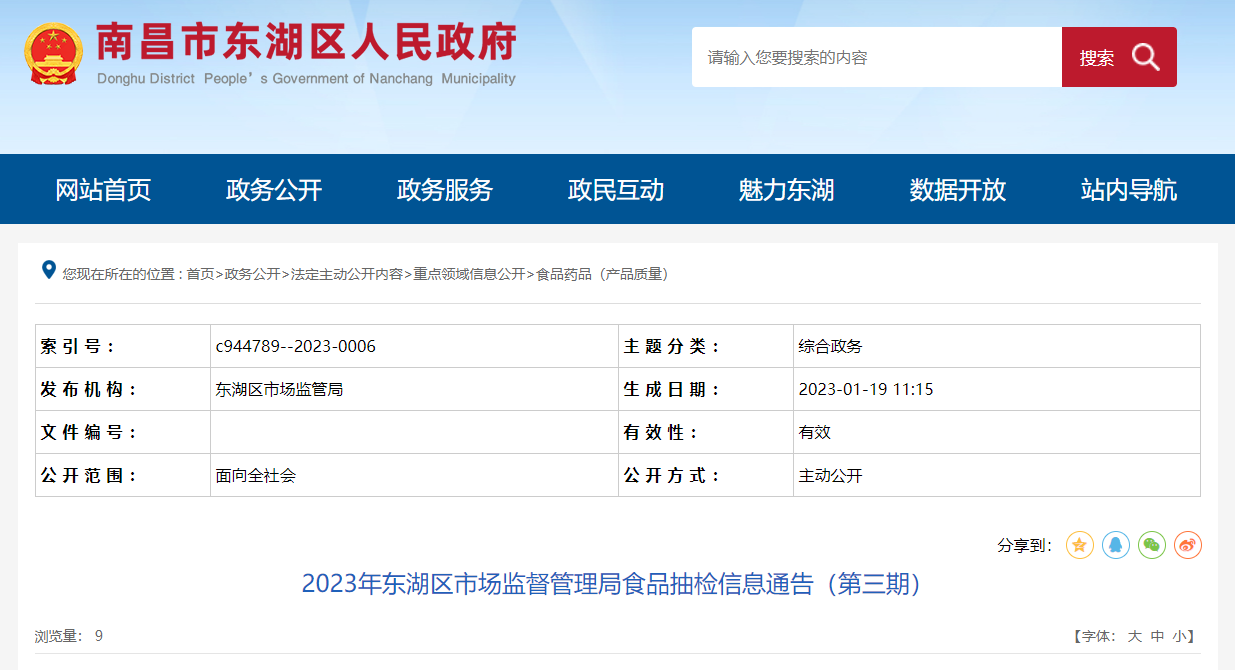
Task: Set font size to 大
Action: pyautogui.click(x=1134, y=636)
